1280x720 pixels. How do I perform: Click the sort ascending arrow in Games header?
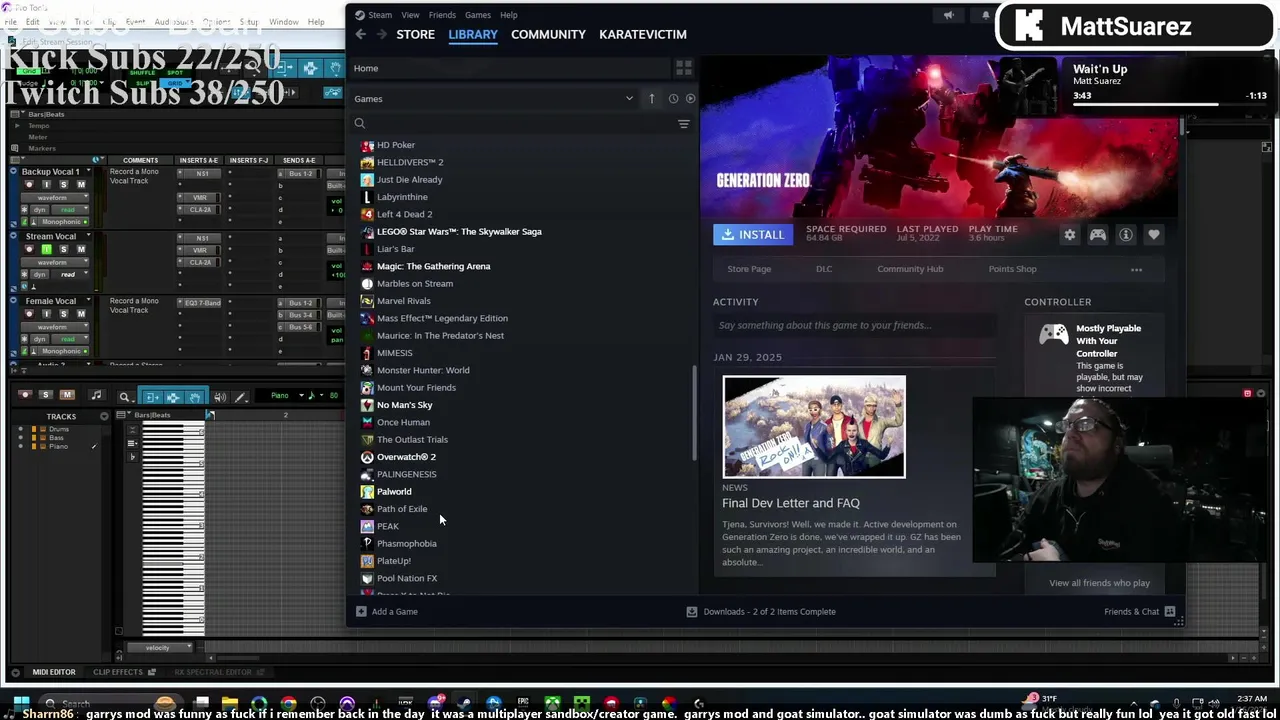[x=651, y=98]
